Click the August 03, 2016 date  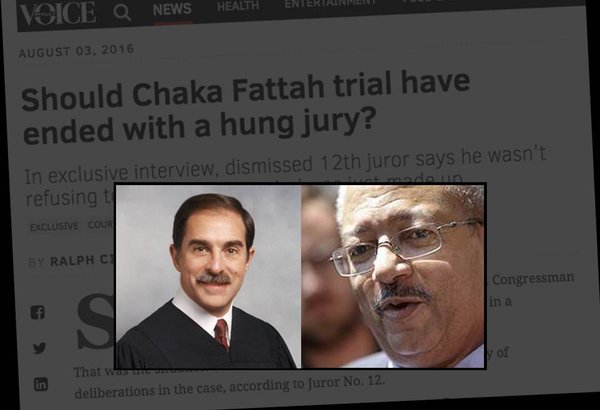click(76, 51)
